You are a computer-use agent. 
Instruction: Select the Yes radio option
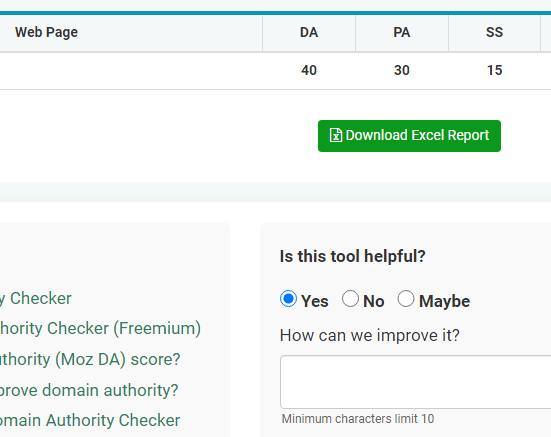tap(288, 299)
